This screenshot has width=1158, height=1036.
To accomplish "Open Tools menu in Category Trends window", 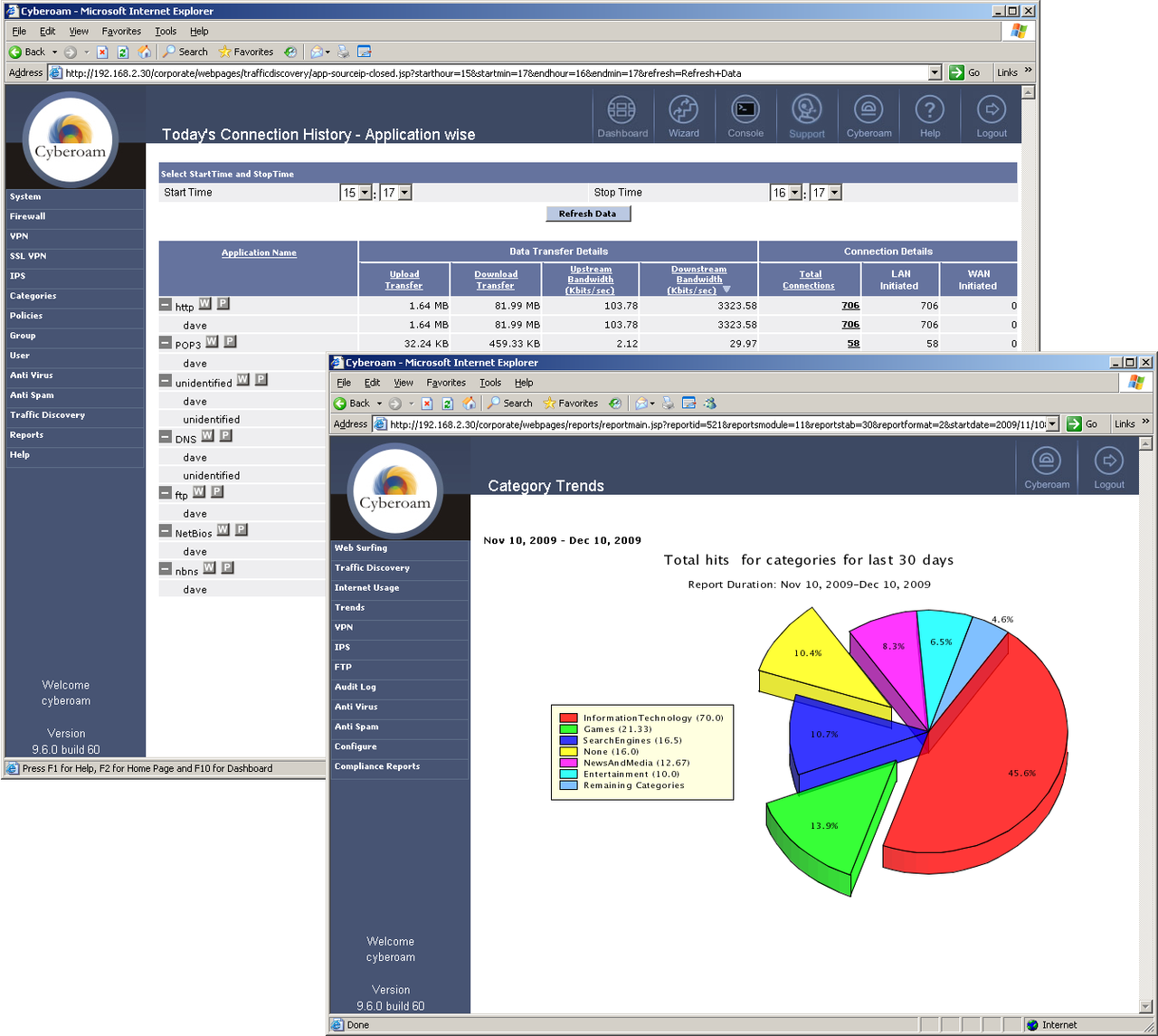I will coord(490,383).
